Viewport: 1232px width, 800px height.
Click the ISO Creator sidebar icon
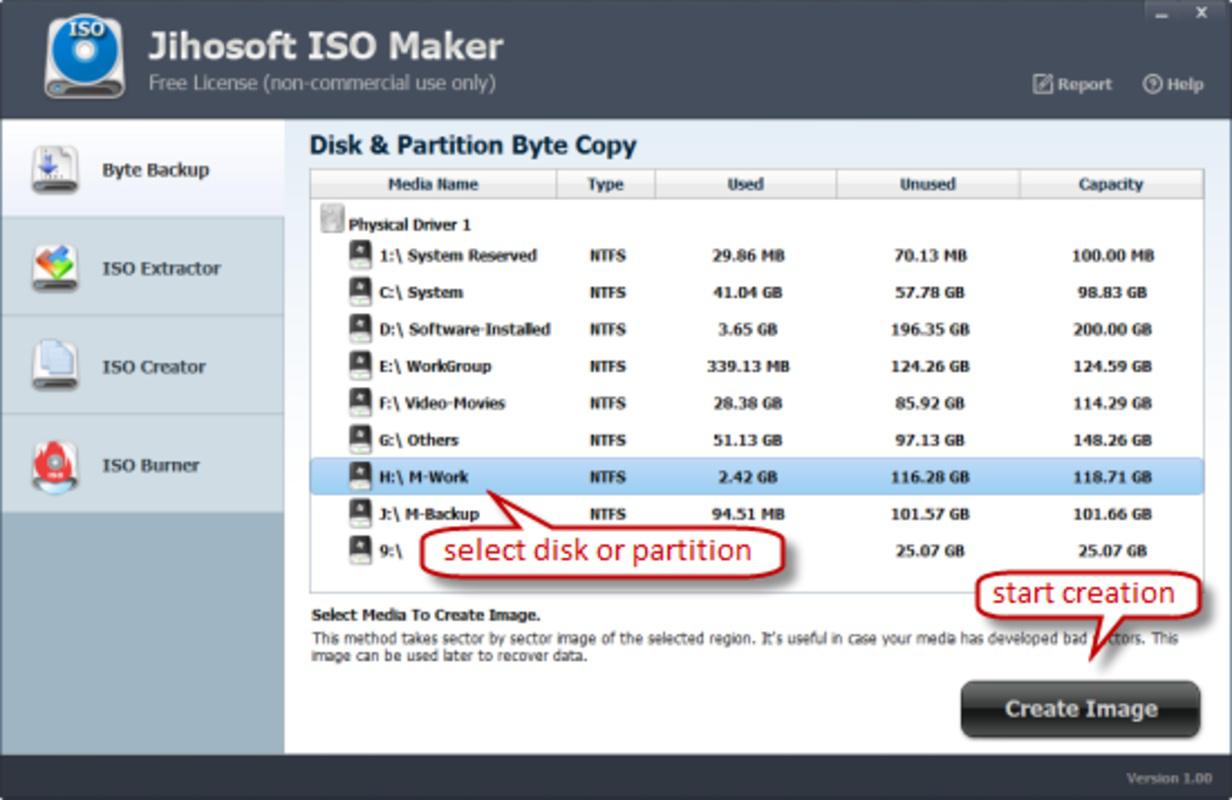coord(54,366)
